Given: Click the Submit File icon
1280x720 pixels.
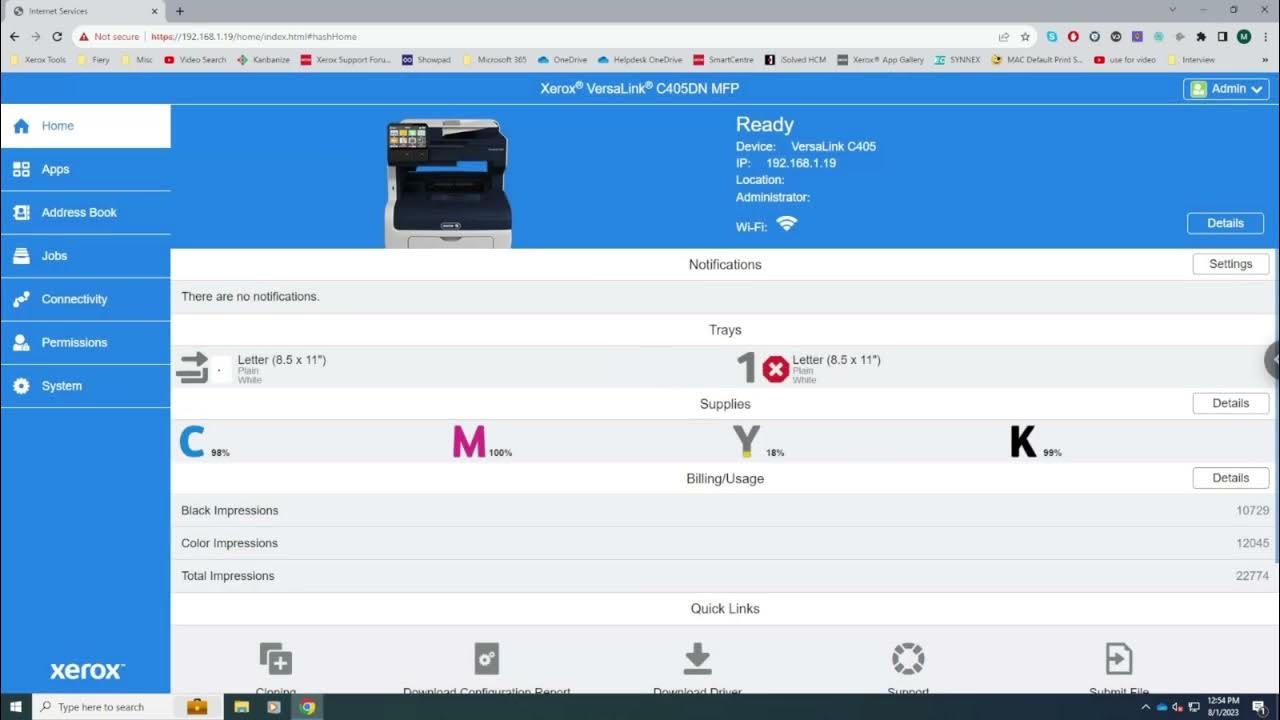Looking at the screenshot, I should (x=1119, y=659).
